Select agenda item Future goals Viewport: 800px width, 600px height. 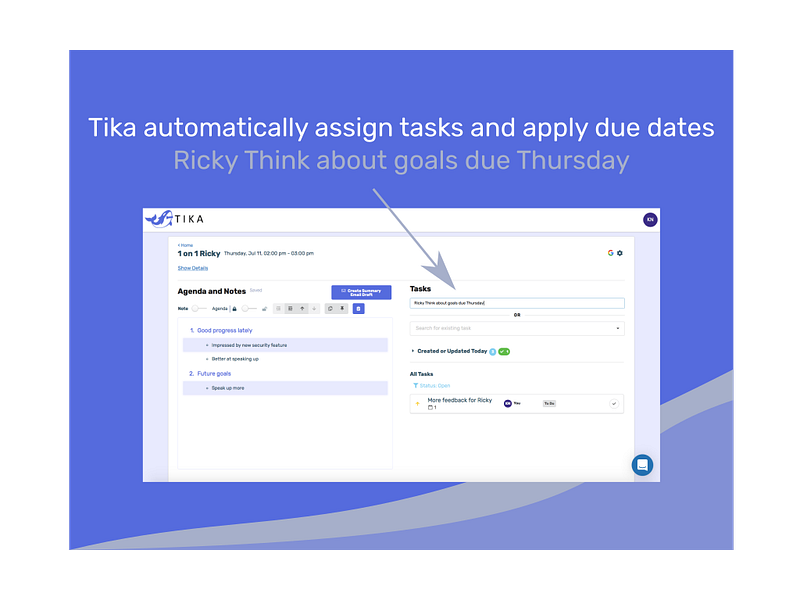214,374
